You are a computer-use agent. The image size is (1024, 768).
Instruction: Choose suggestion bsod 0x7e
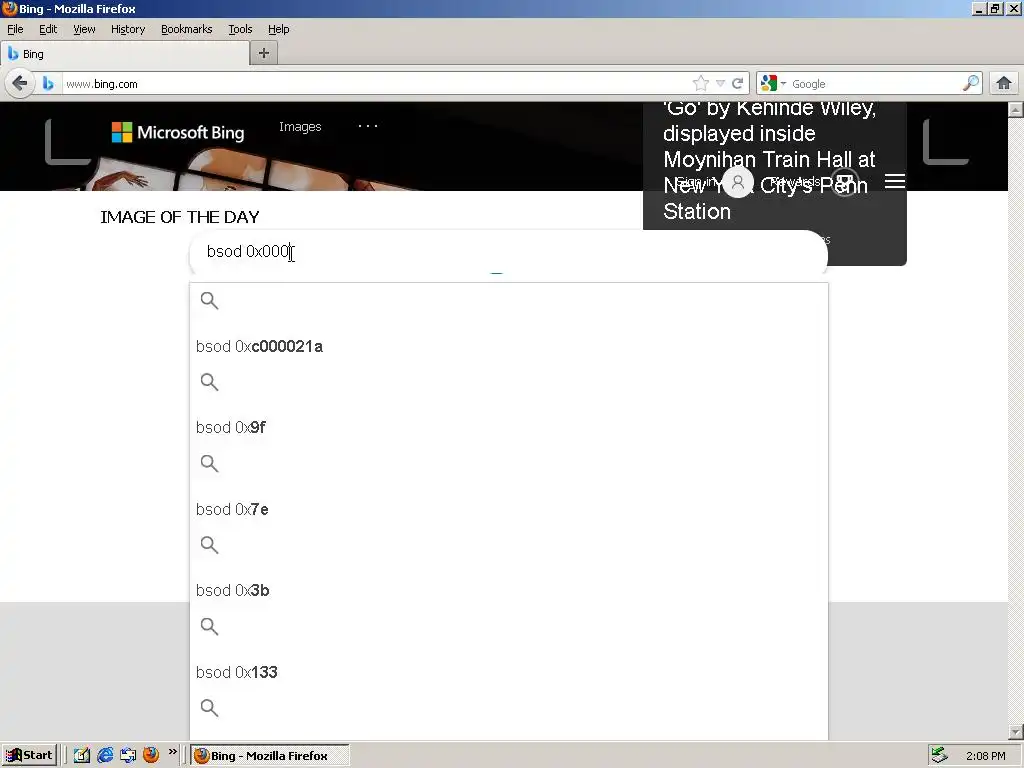(232, 509)
